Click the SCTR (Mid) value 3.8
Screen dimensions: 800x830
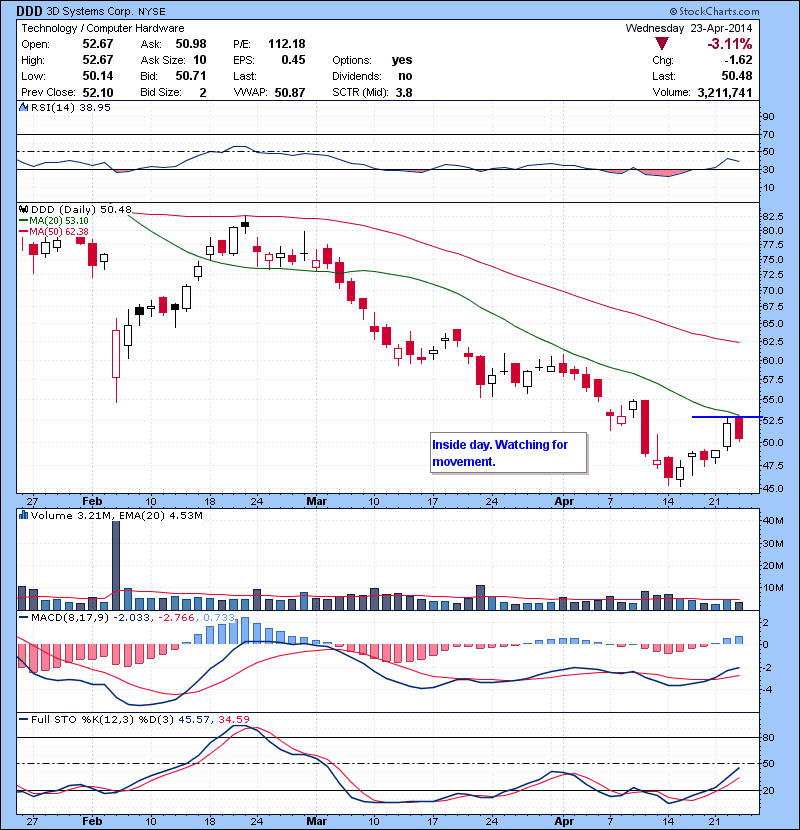pyautogui.click(x=403, y=93)
